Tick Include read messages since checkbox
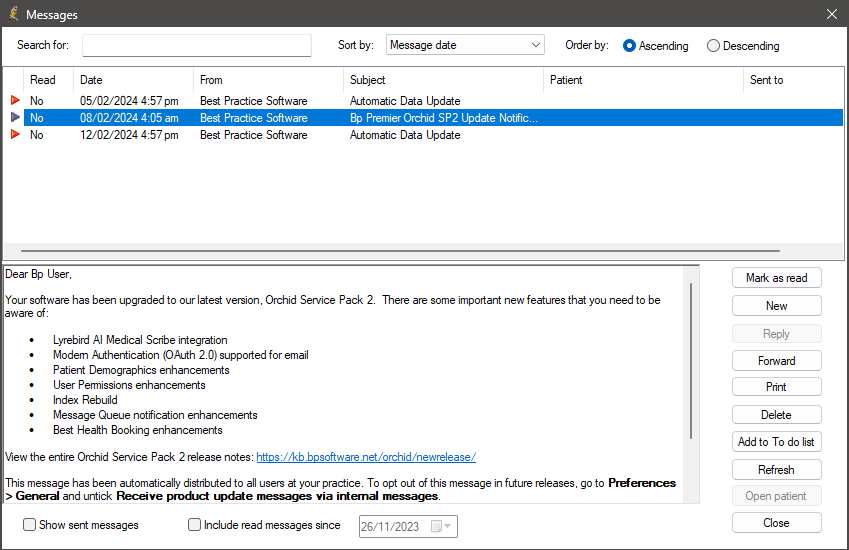The image size is (849, 550). click(194, 525)
